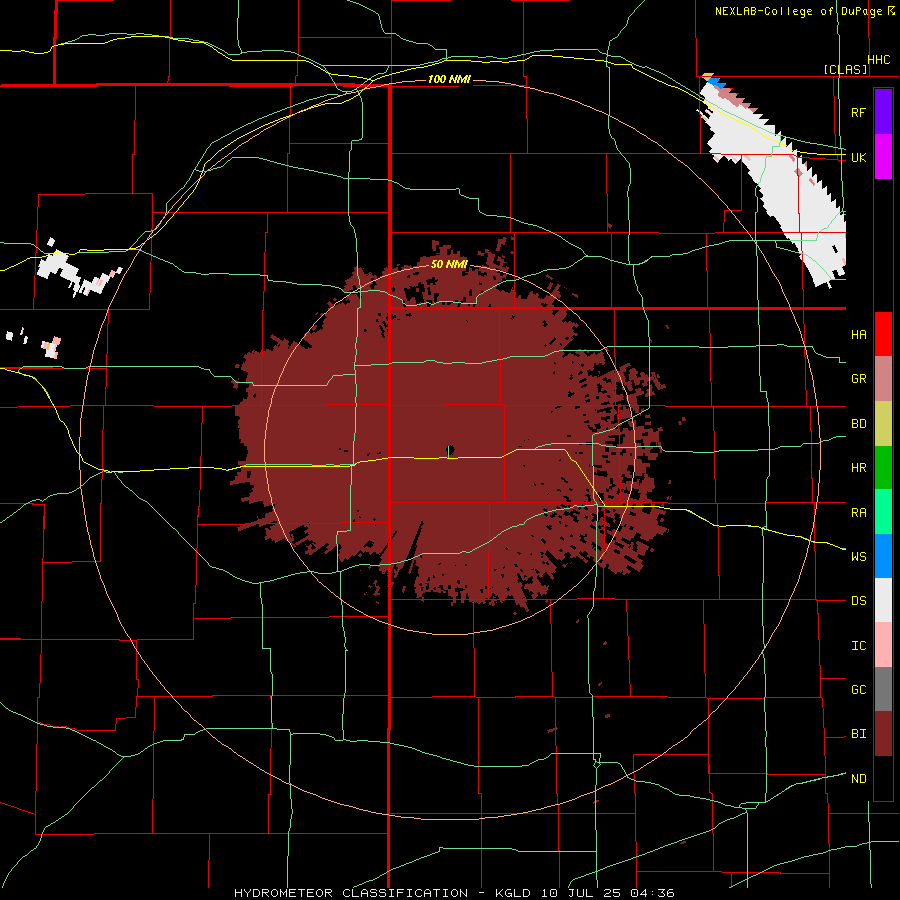The width and height of the screenshot is (900, 900).
Task: Click the 100 NMI range ring label
Action: pyautogui.click(x=449, y=79)
